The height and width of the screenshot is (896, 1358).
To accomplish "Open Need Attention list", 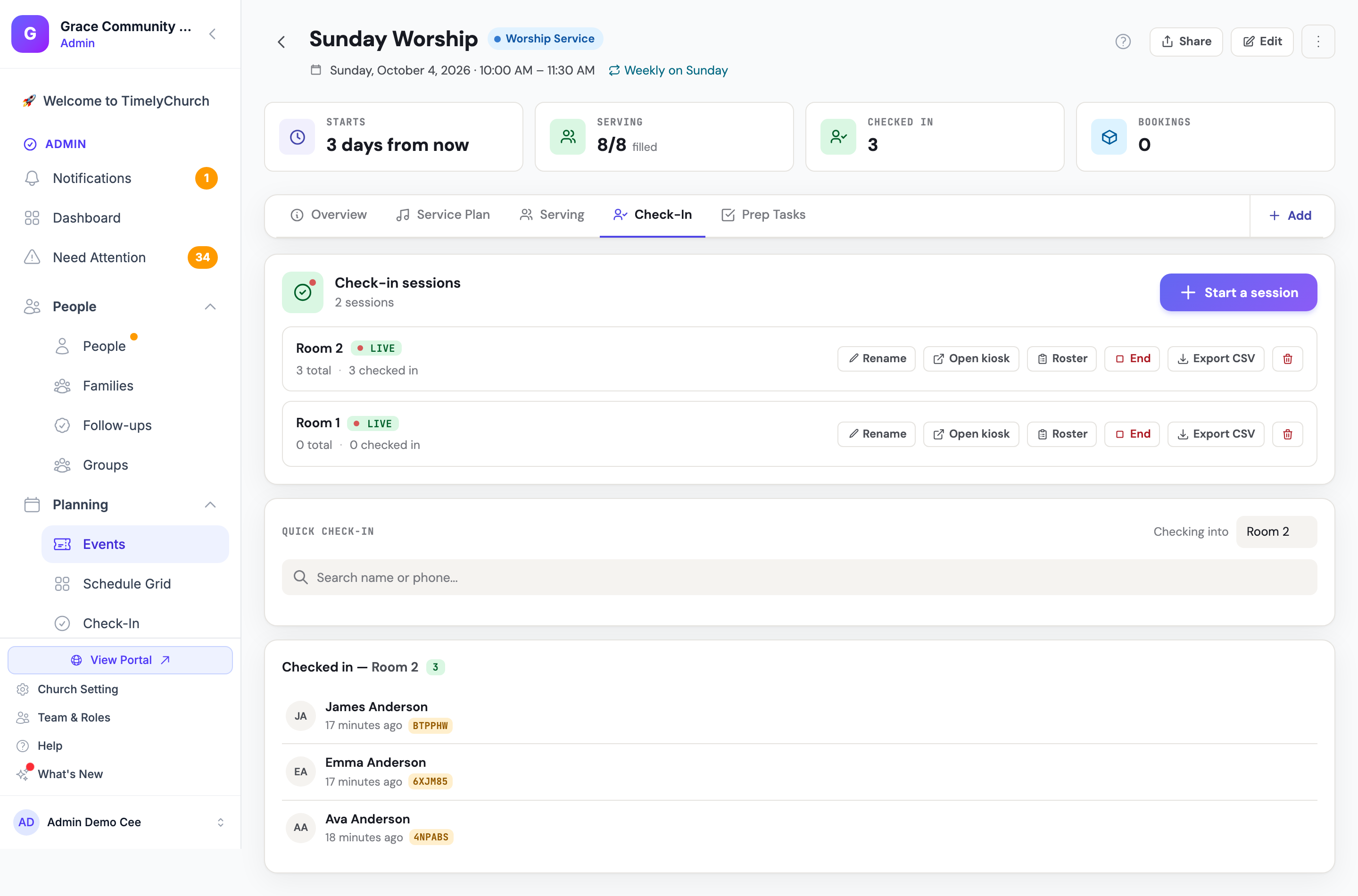I will (x=121, y=257).
